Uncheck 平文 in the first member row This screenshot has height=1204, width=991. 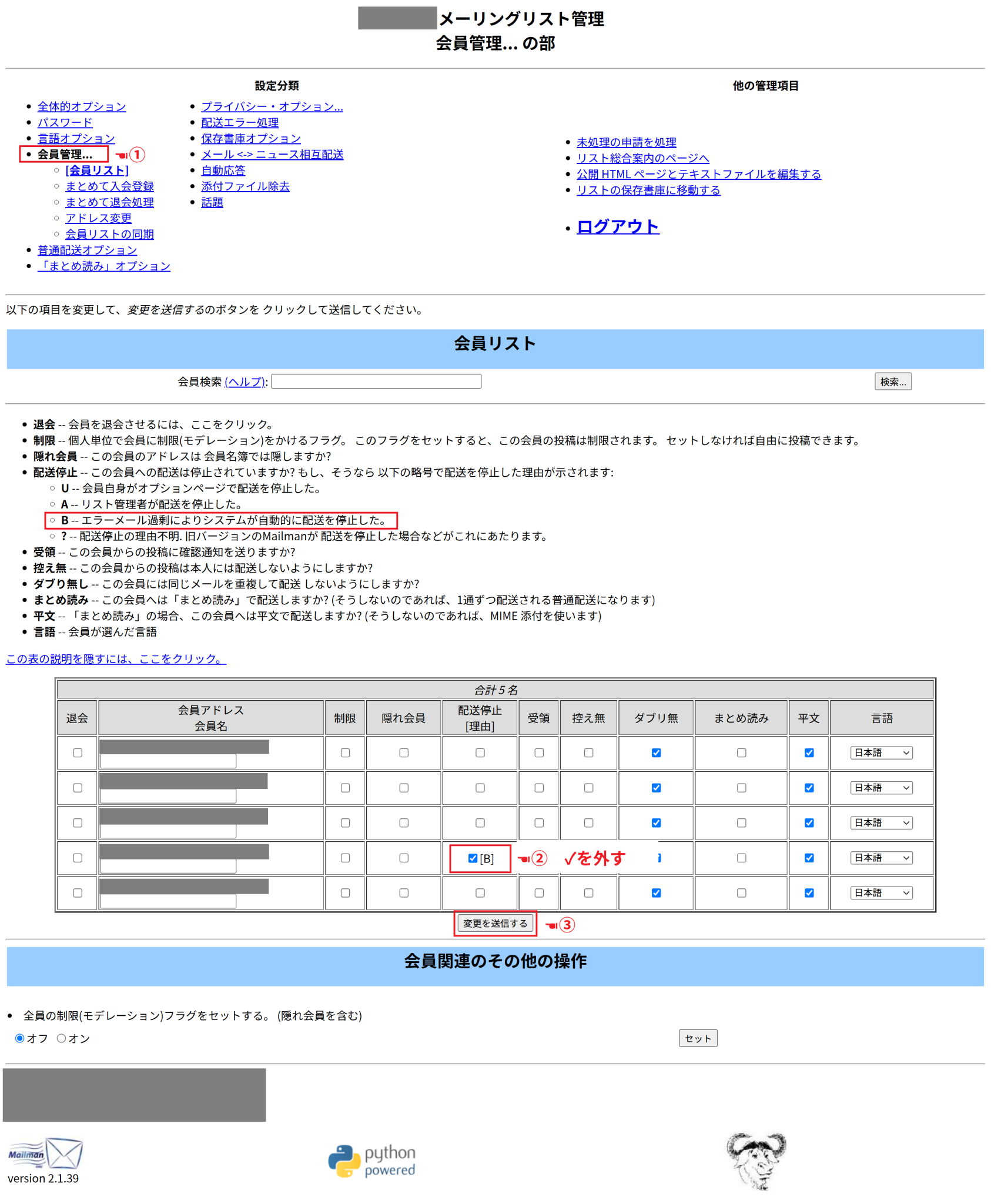[809, 753]
